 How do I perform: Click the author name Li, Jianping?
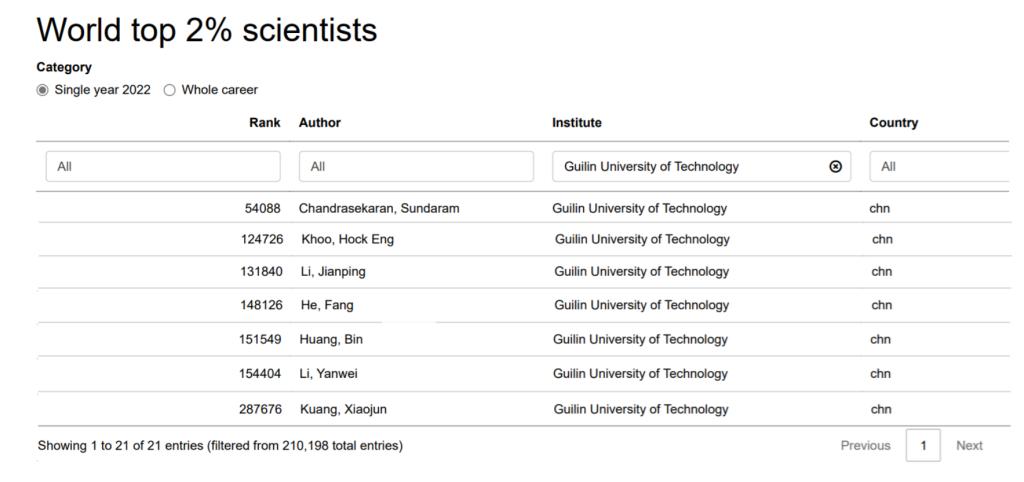(x=333, y=272)
